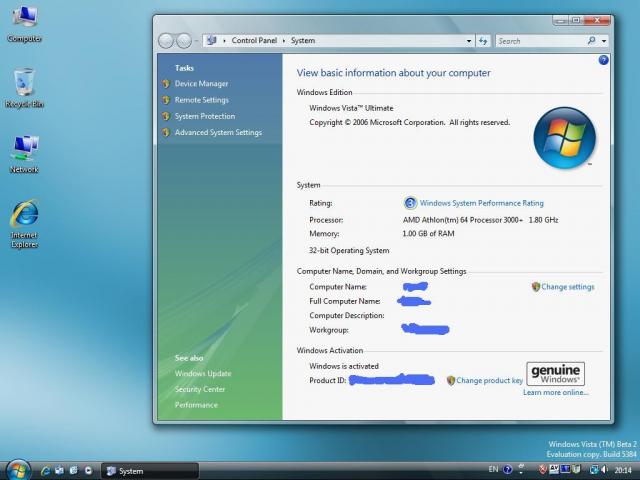Open the search options dropdown arrow

[604, 40]
